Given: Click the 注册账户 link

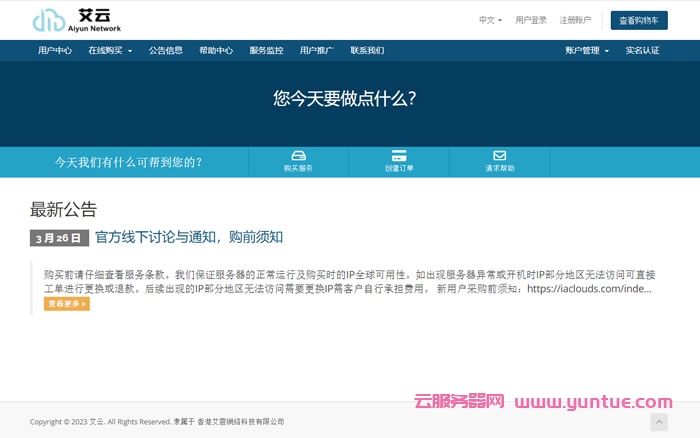Looking at the screenshot, I should click(x=575, y=20).
